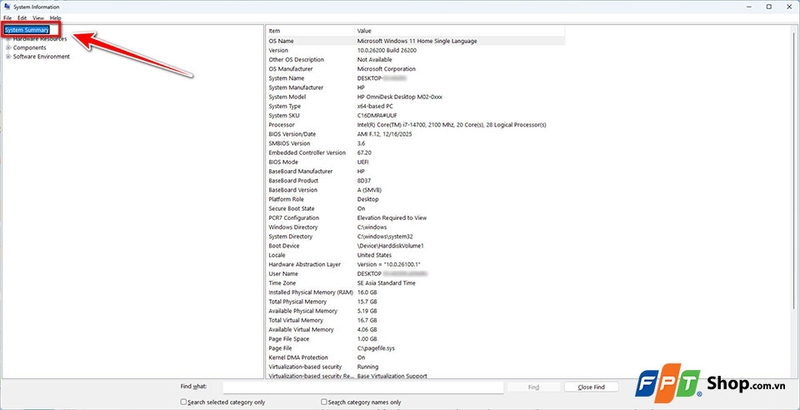
Task: Select the PCR7 Configuration row
Action: tap(415, 218)
